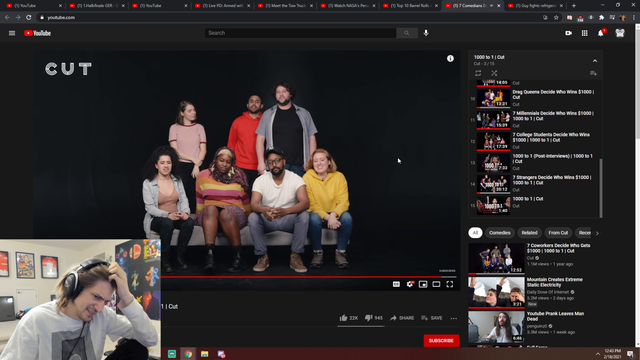Open the YouTube apps grid

pyautogui.click(x=584, y=33)
